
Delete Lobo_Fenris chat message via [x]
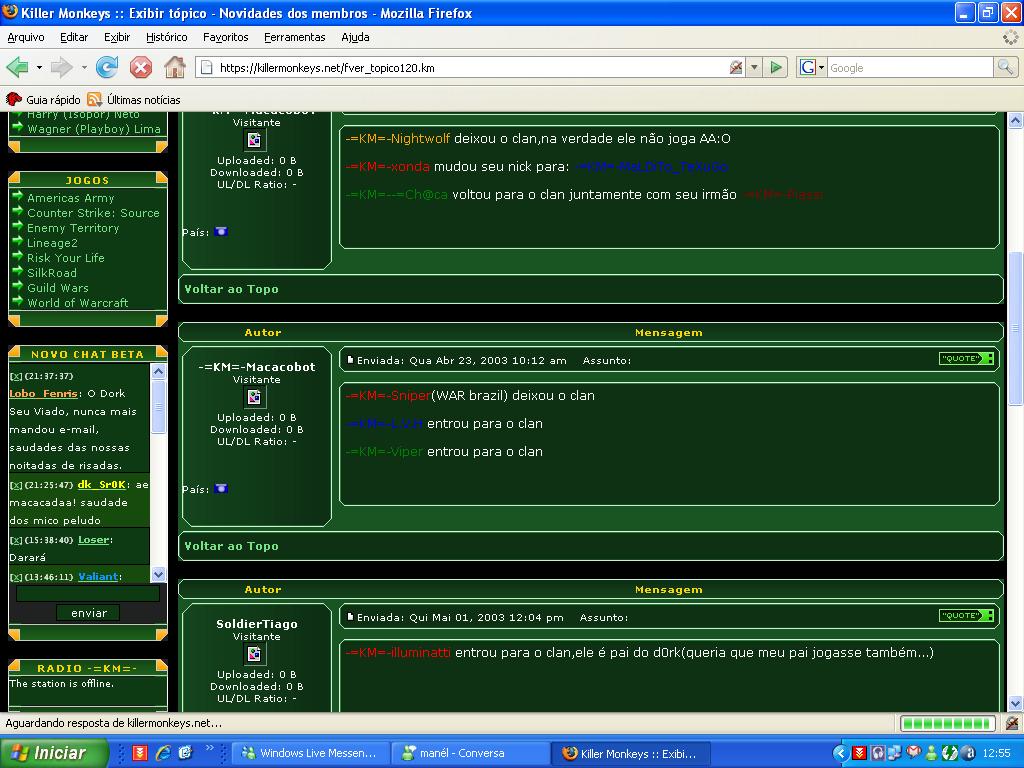tap(16, 376)
